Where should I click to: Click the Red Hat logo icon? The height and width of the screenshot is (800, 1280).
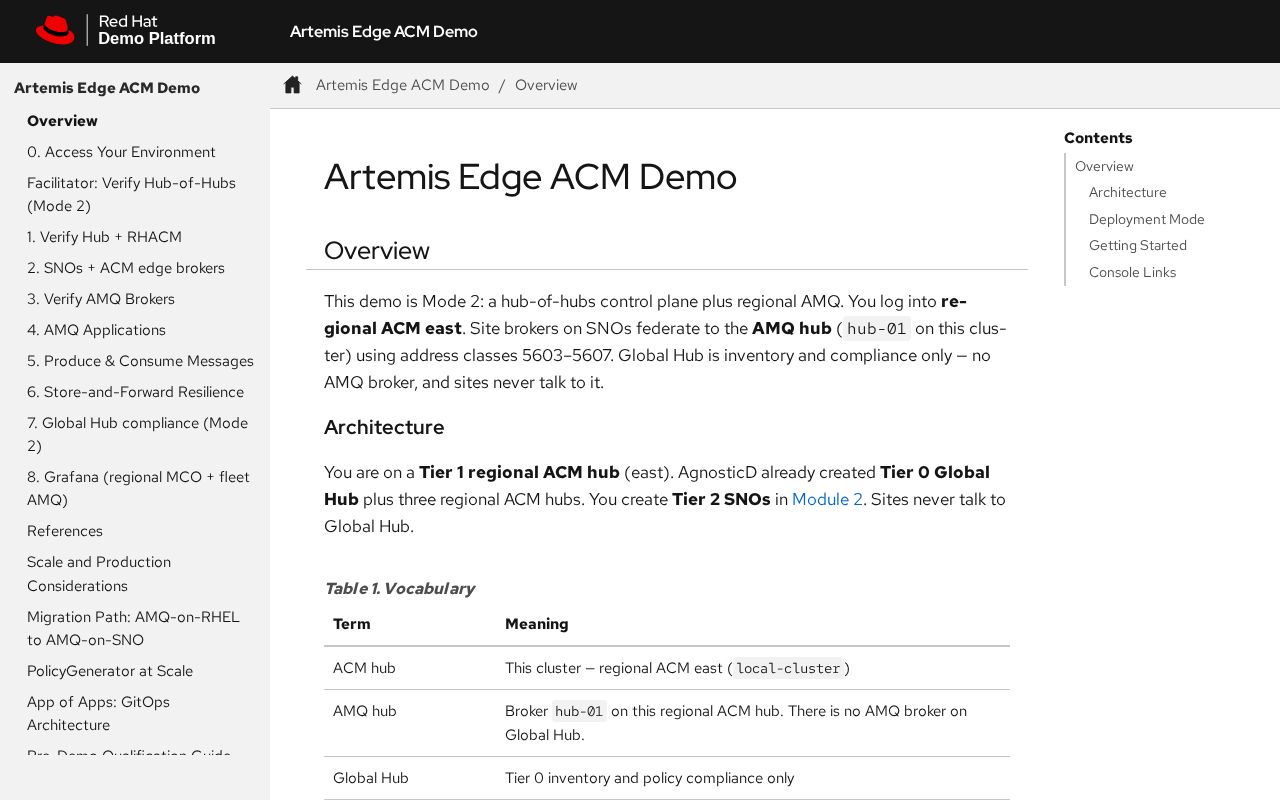55,30
